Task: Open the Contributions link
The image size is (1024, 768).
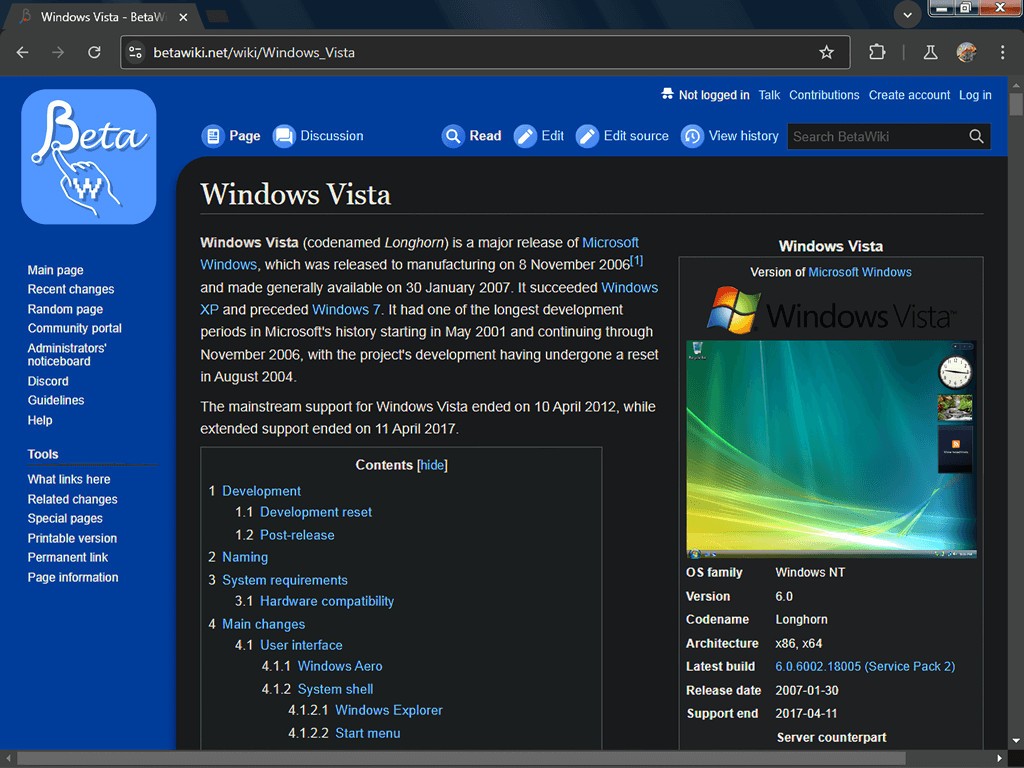Action: [x=824, y=95]
